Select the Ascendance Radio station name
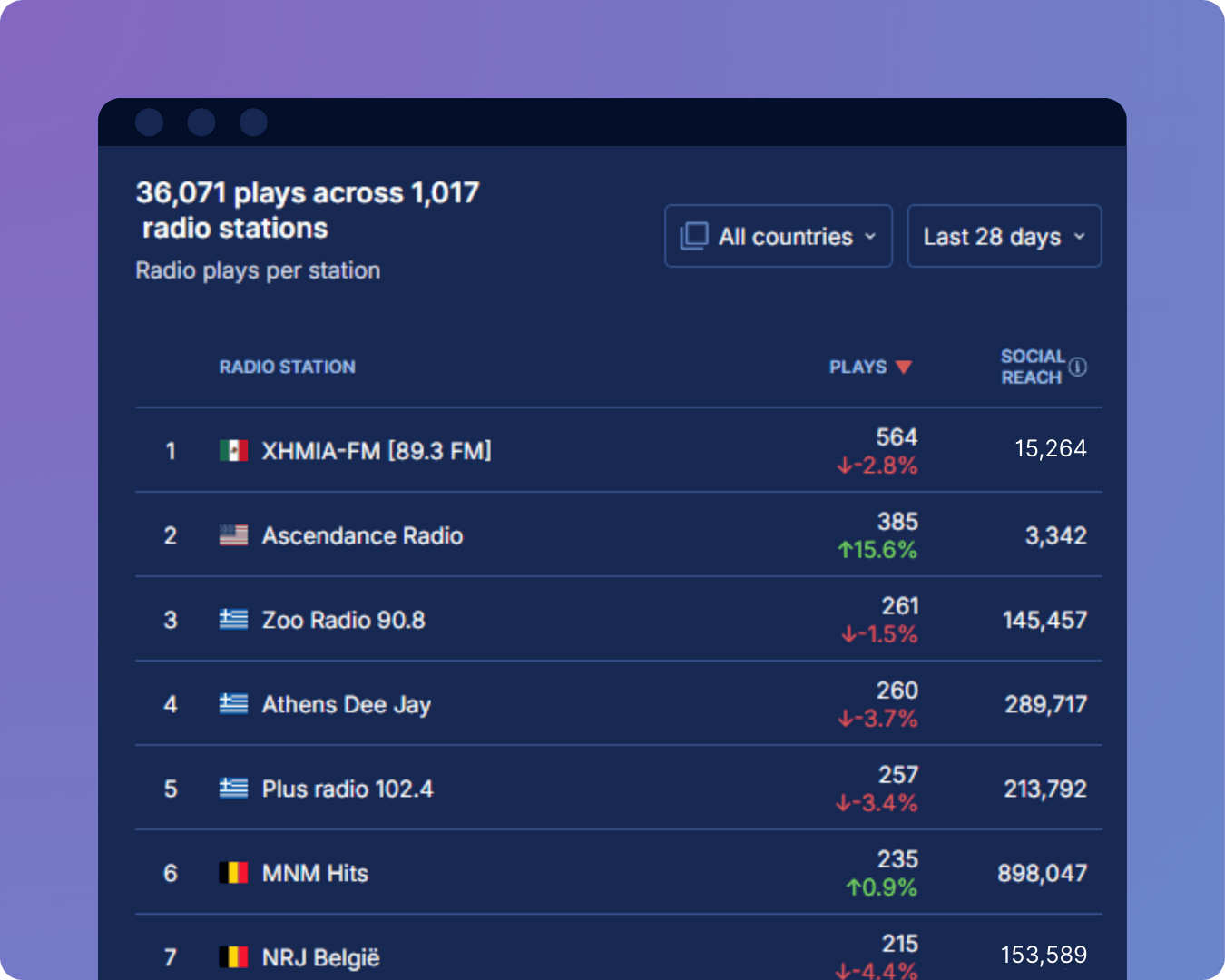Screen dimensions: 1225x980 [362, 535]
